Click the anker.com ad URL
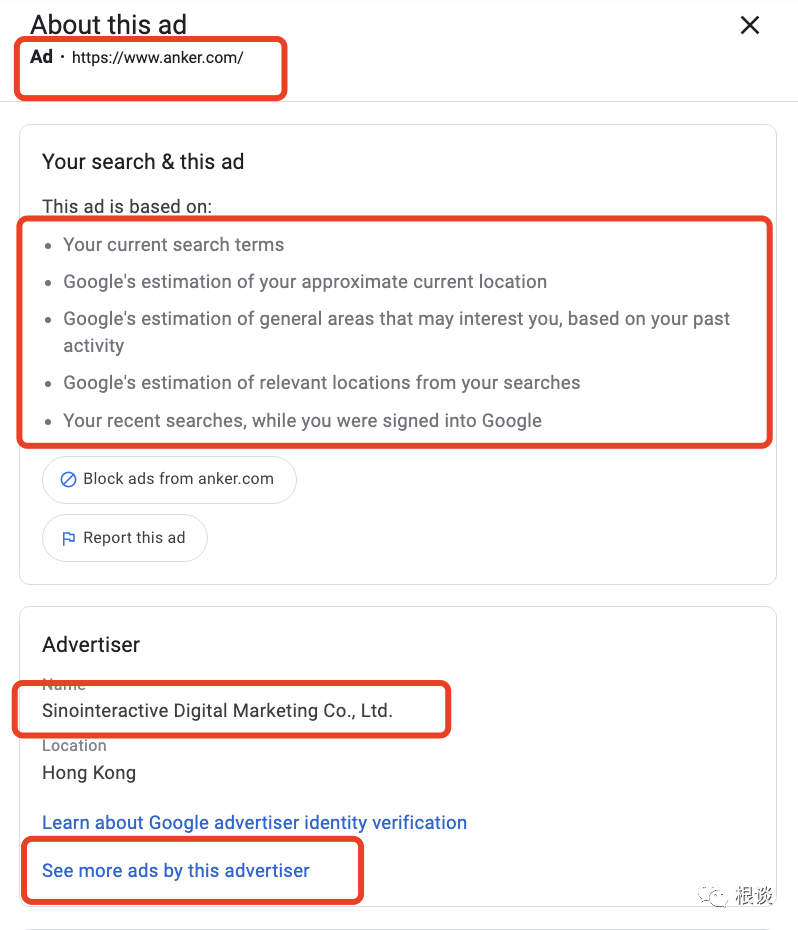Screen dimensions: 798x930 [157, 58]
